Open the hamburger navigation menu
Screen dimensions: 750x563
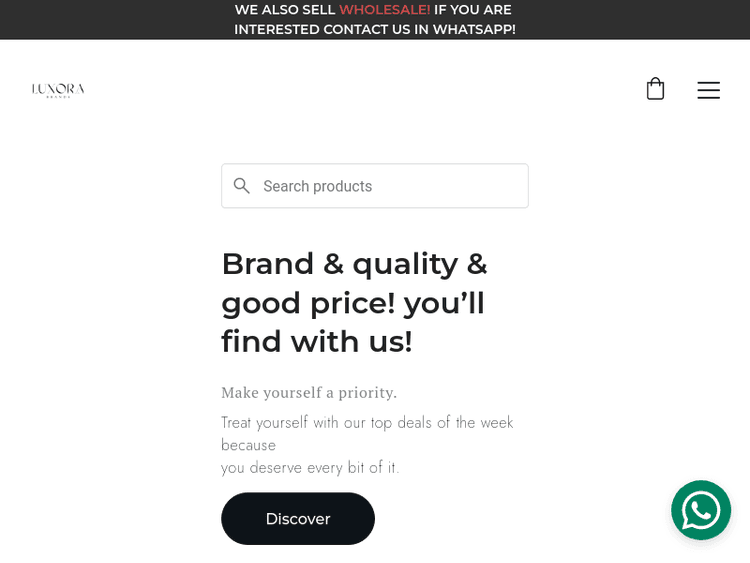[708, 90]
